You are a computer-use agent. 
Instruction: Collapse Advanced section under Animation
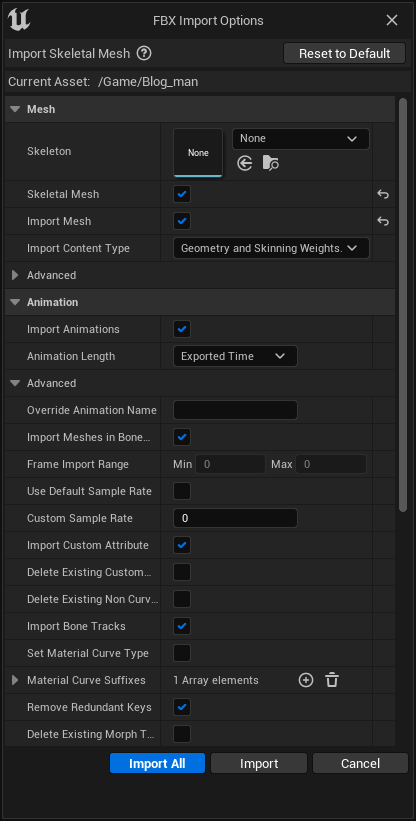[16, 383]
